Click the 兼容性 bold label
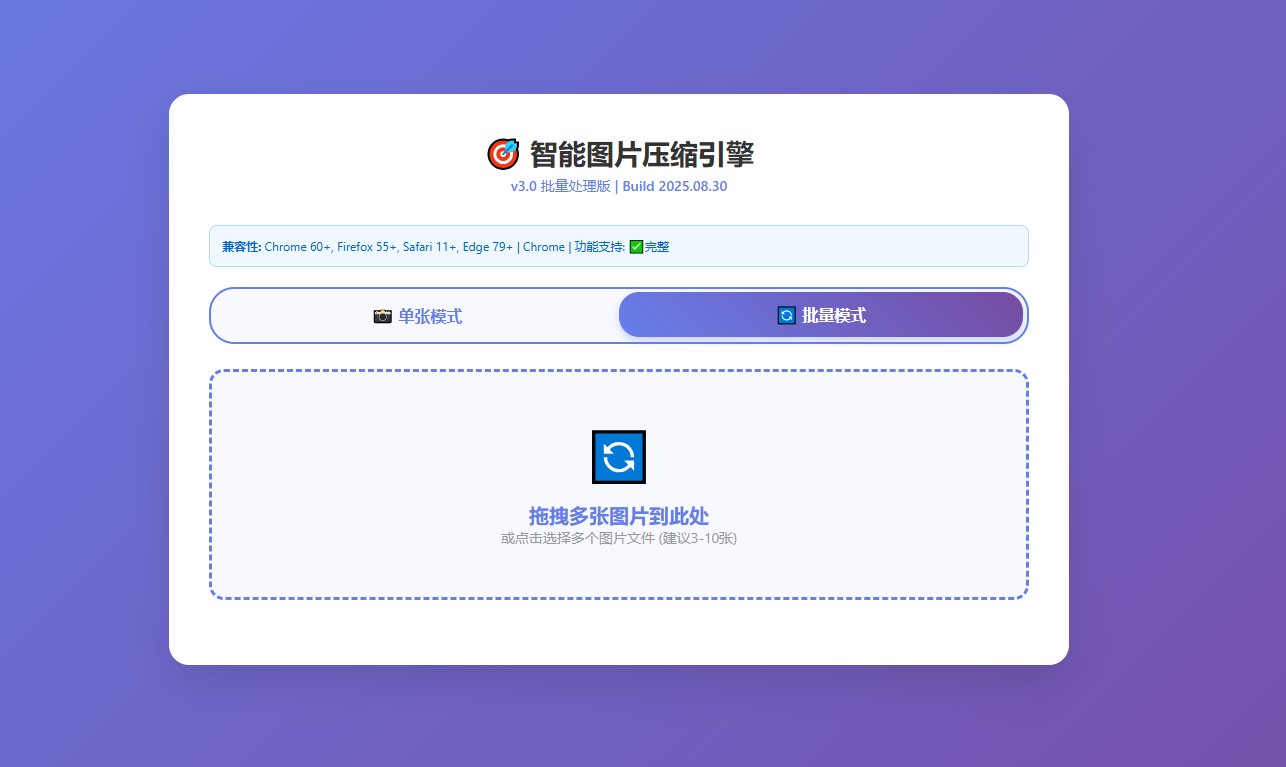 (x=241, y=247)
